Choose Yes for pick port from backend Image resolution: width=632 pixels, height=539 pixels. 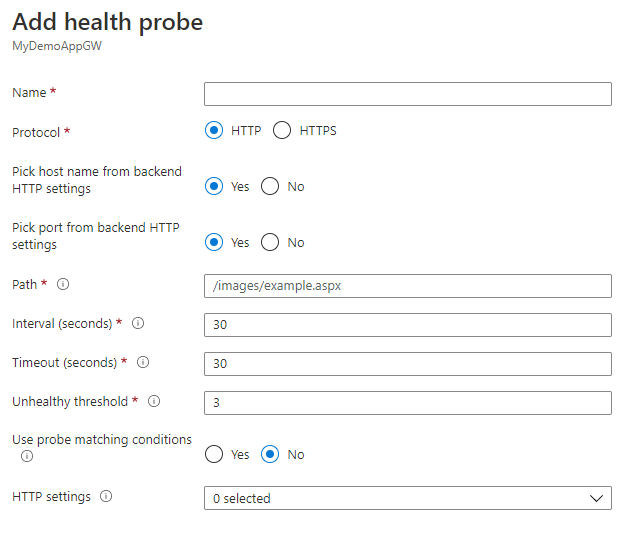pos(213,243)
